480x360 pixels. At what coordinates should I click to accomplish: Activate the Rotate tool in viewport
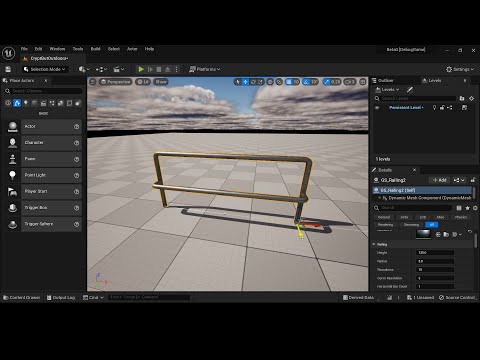tap(253, 82)
